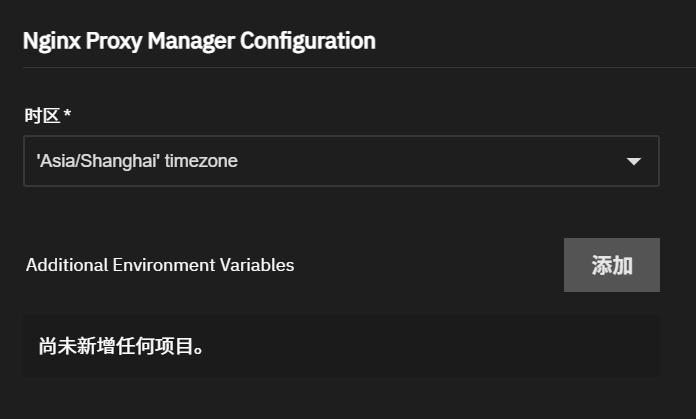Screen dimensions: 696x419
Task: Click the Nginx Proxy Manager Configuration heading
Action: pos(199,41)
